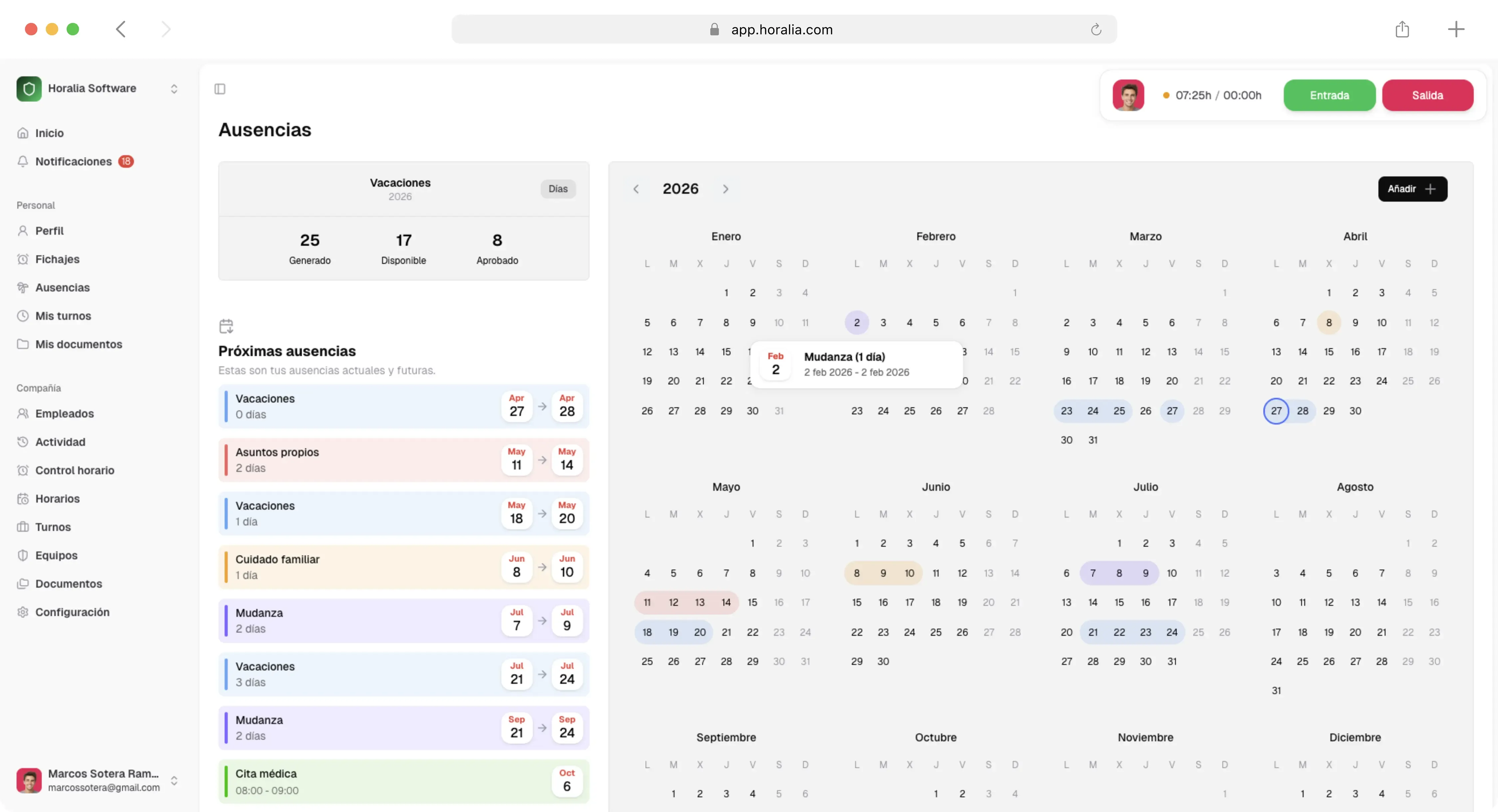This screenshot has height=812, width=1498.
Task: Click the Mis turnos clock icon
Action: click(x=23, y=316)
